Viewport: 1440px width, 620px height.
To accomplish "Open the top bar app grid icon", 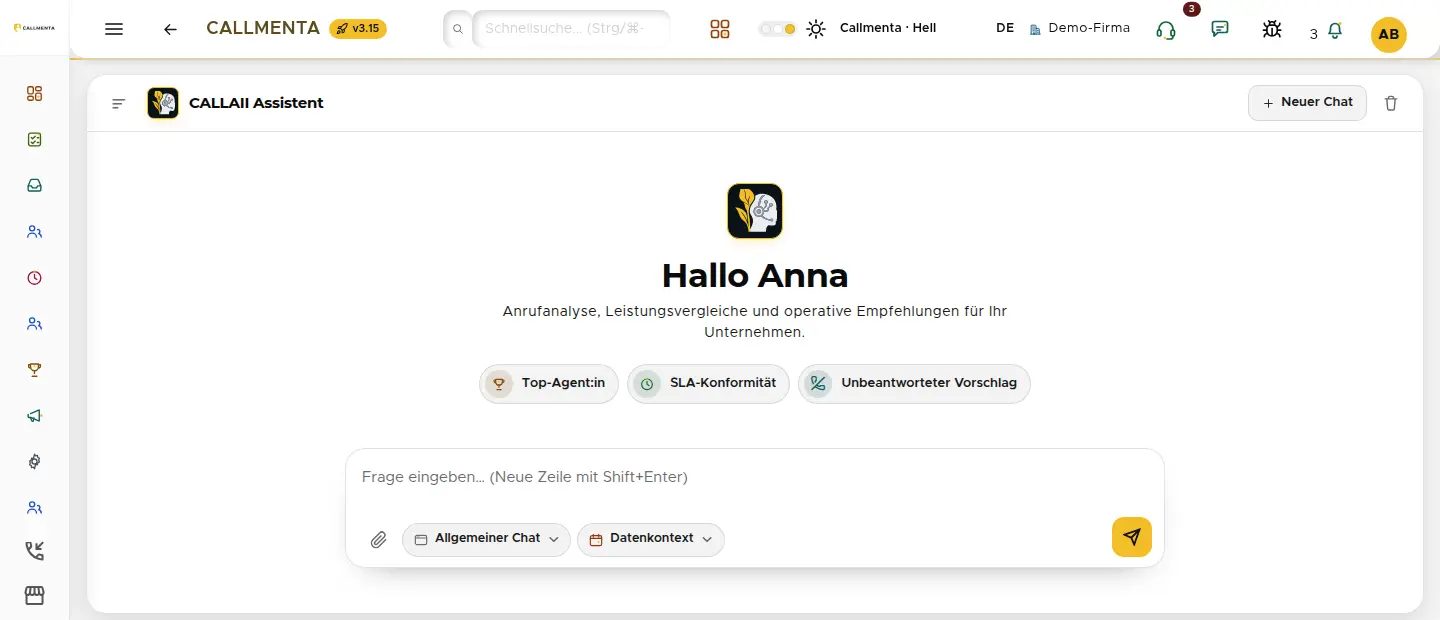I will (720, 29).
